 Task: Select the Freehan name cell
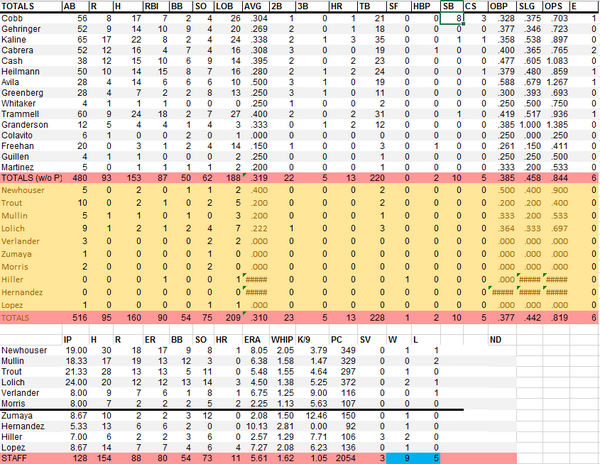click(31, 146)
